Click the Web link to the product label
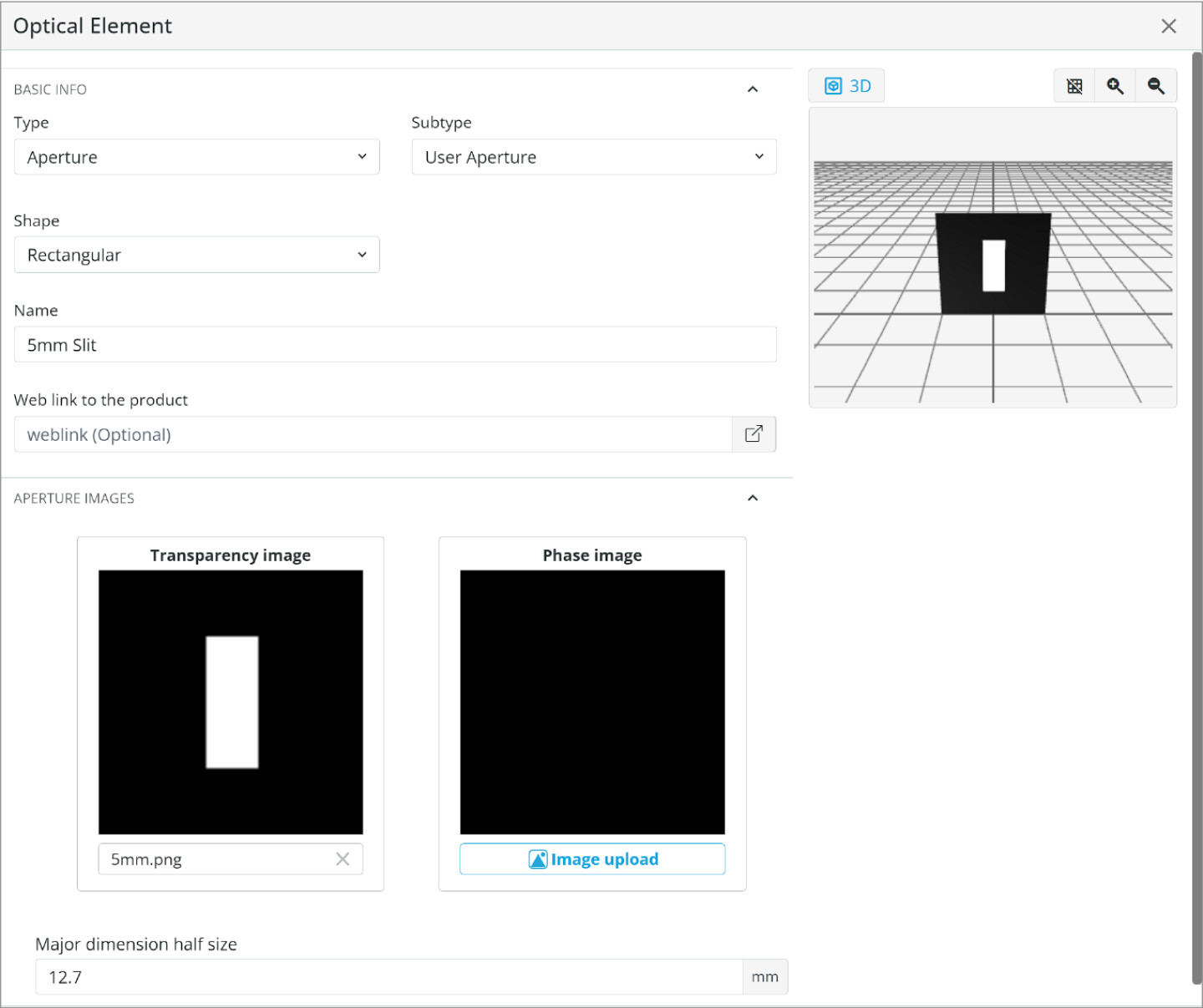The image size is (1203, 1008). (101, 400)
